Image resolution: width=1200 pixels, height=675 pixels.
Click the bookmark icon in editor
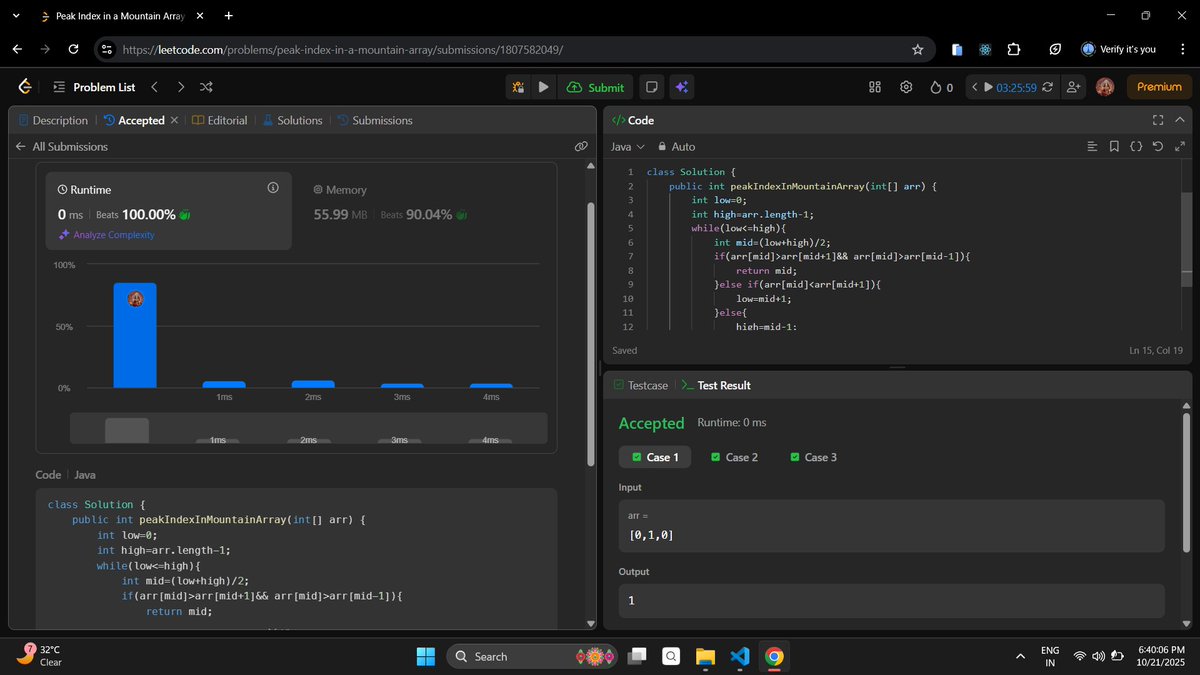[1113, 146]
